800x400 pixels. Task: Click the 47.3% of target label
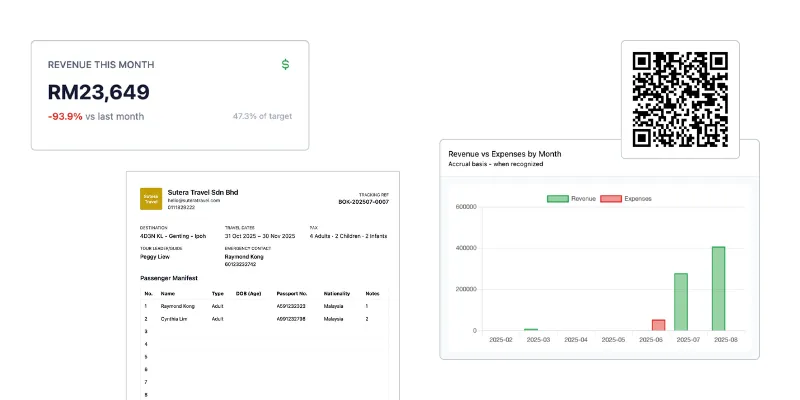coord(262,117)
